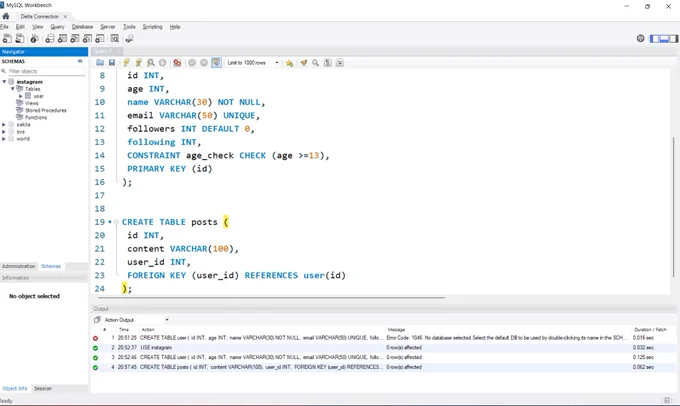Go to the Workbench home screen
Image resolution: width=680 pixels, height=406 pixels.
point(6,16)
